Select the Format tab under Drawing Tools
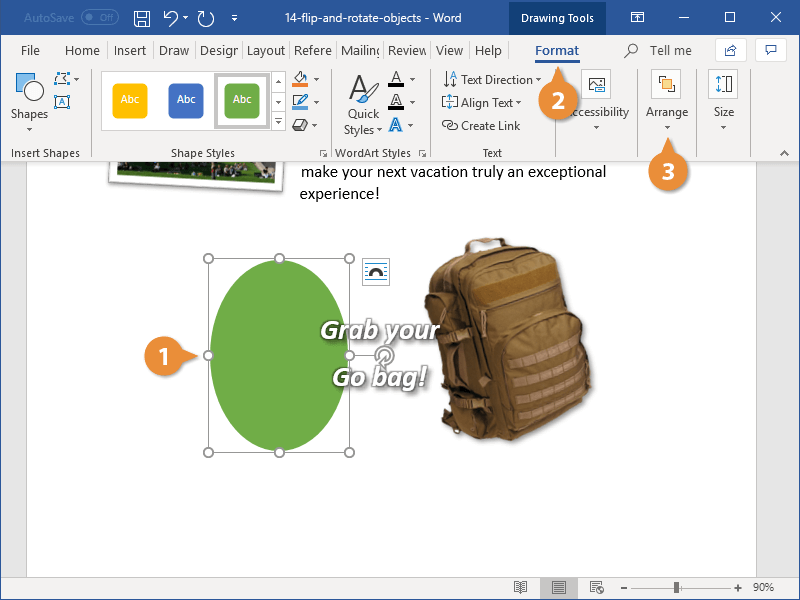Screen dimensions: 800x600 coord(557,51)
